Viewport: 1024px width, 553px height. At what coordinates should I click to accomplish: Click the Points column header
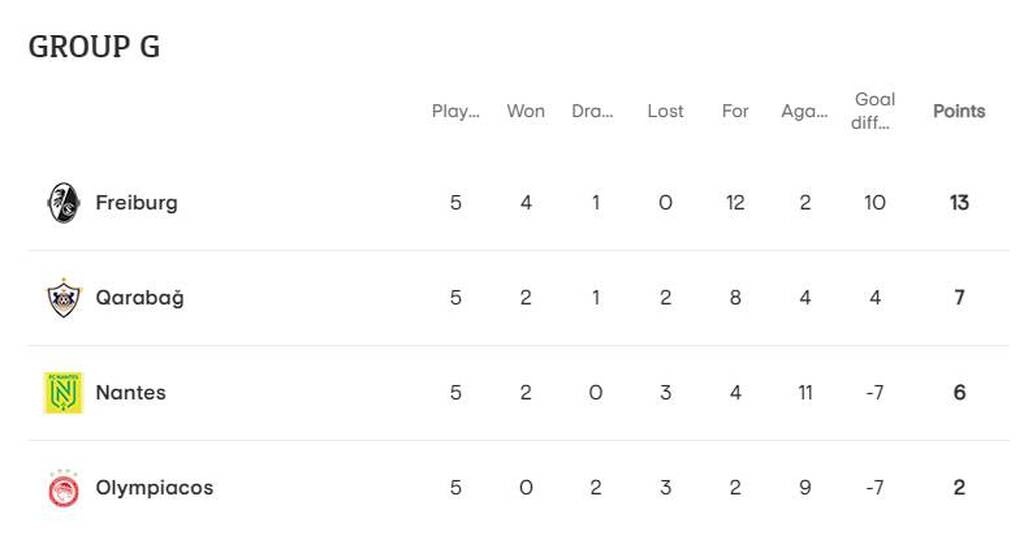tap(959, 111)
